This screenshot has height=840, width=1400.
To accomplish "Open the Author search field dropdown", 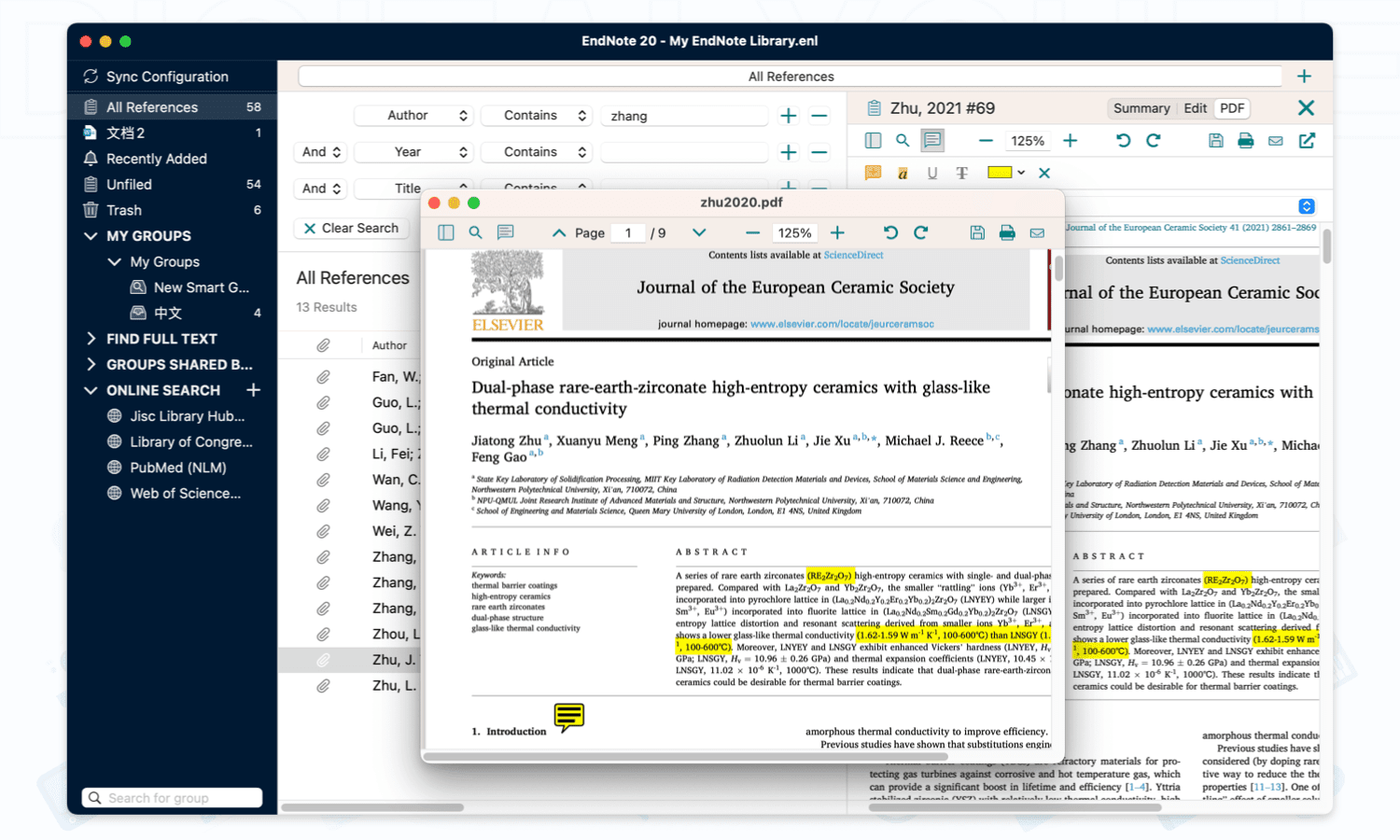I will (413, 115).
